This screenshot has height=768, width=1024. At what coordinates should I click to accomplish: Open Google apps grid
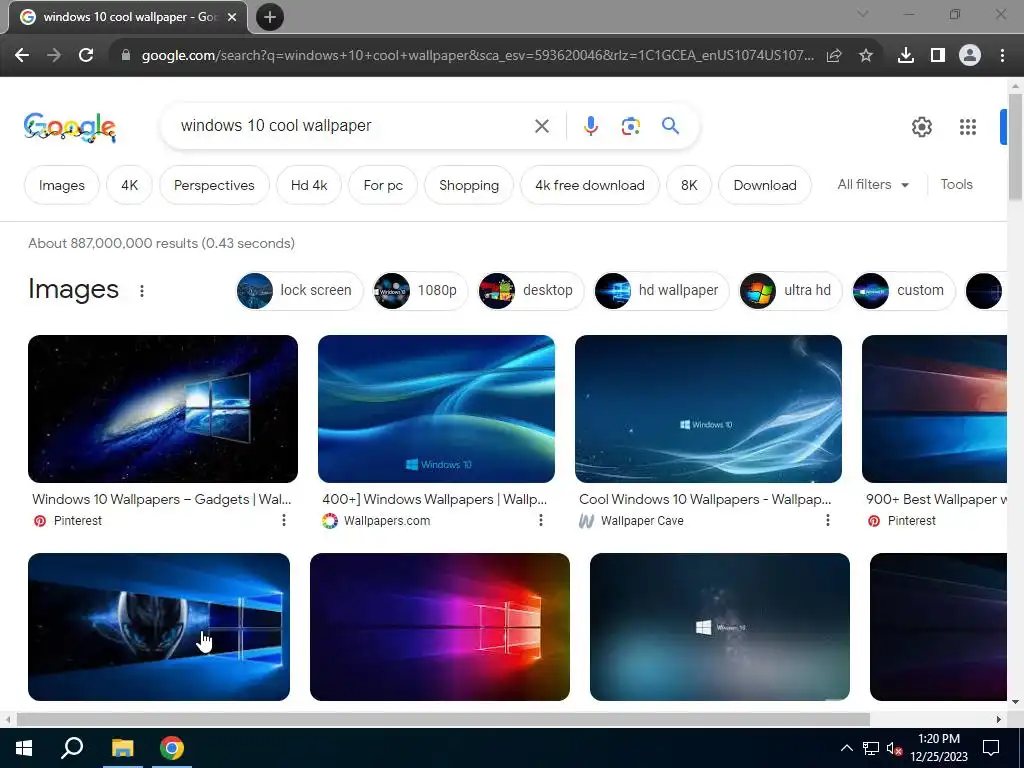(x=968, y=127)
